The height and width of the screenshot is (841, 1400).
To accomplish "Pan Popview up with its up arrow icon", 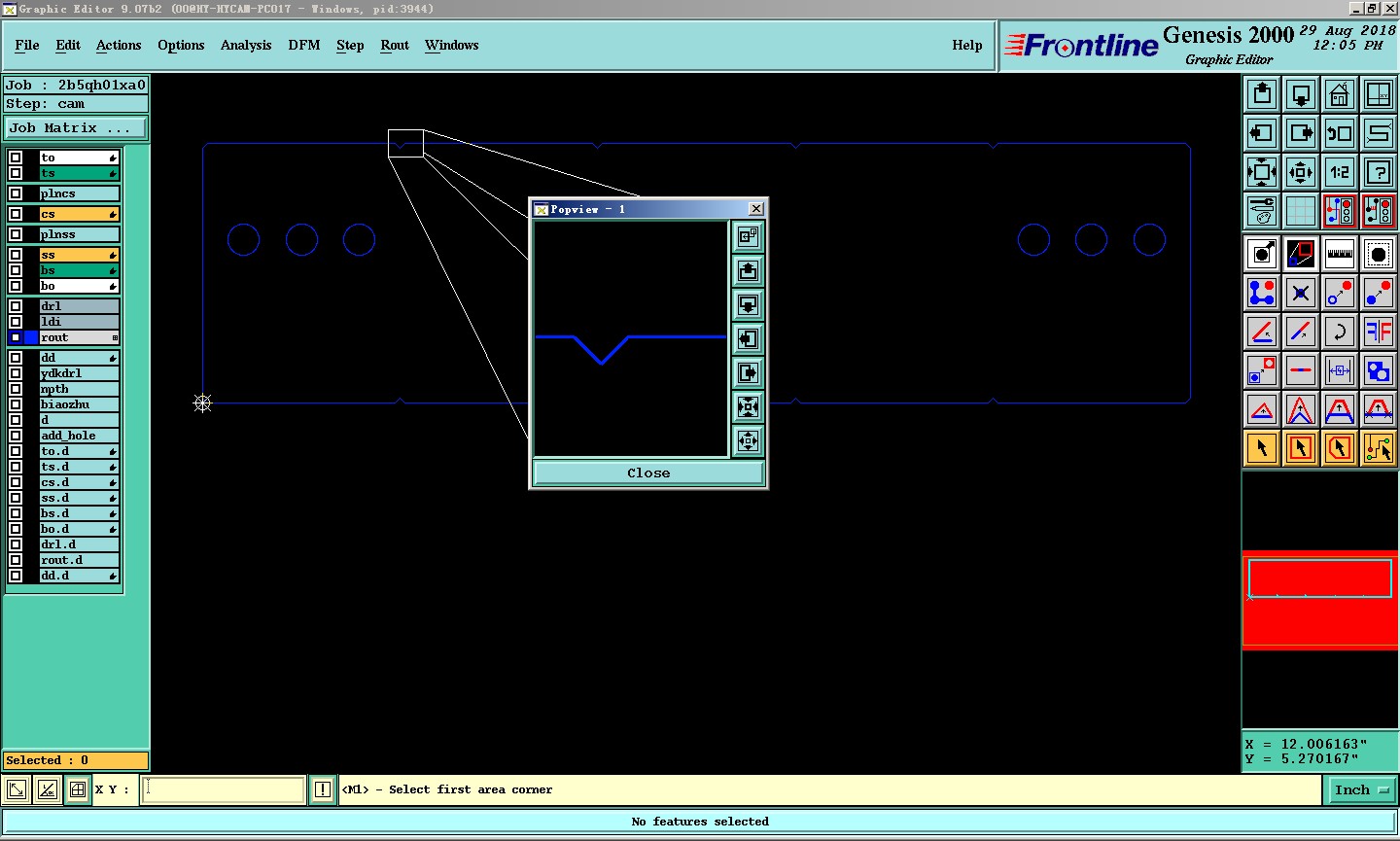I will (748, 270).
